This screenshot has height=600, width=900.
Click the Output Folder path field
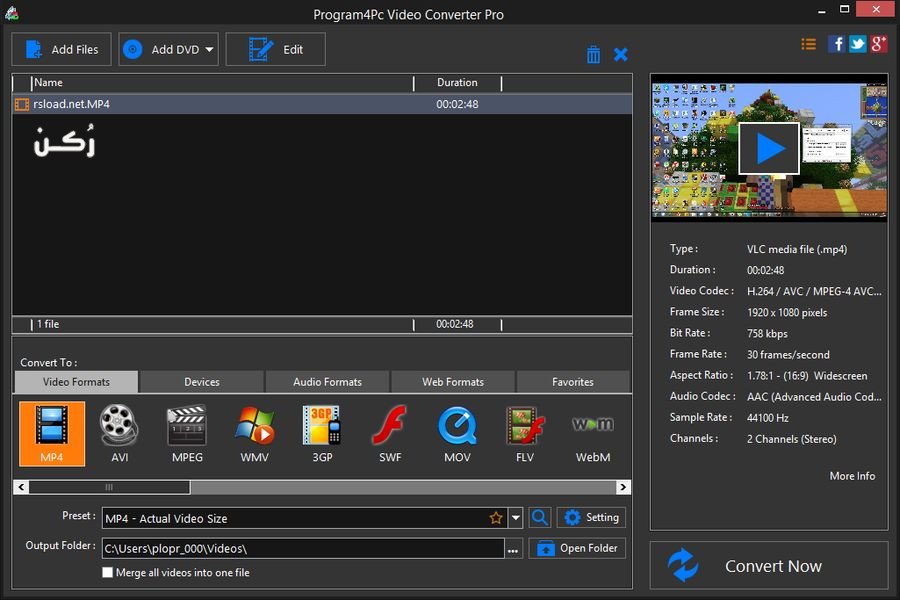pos(303,548)
